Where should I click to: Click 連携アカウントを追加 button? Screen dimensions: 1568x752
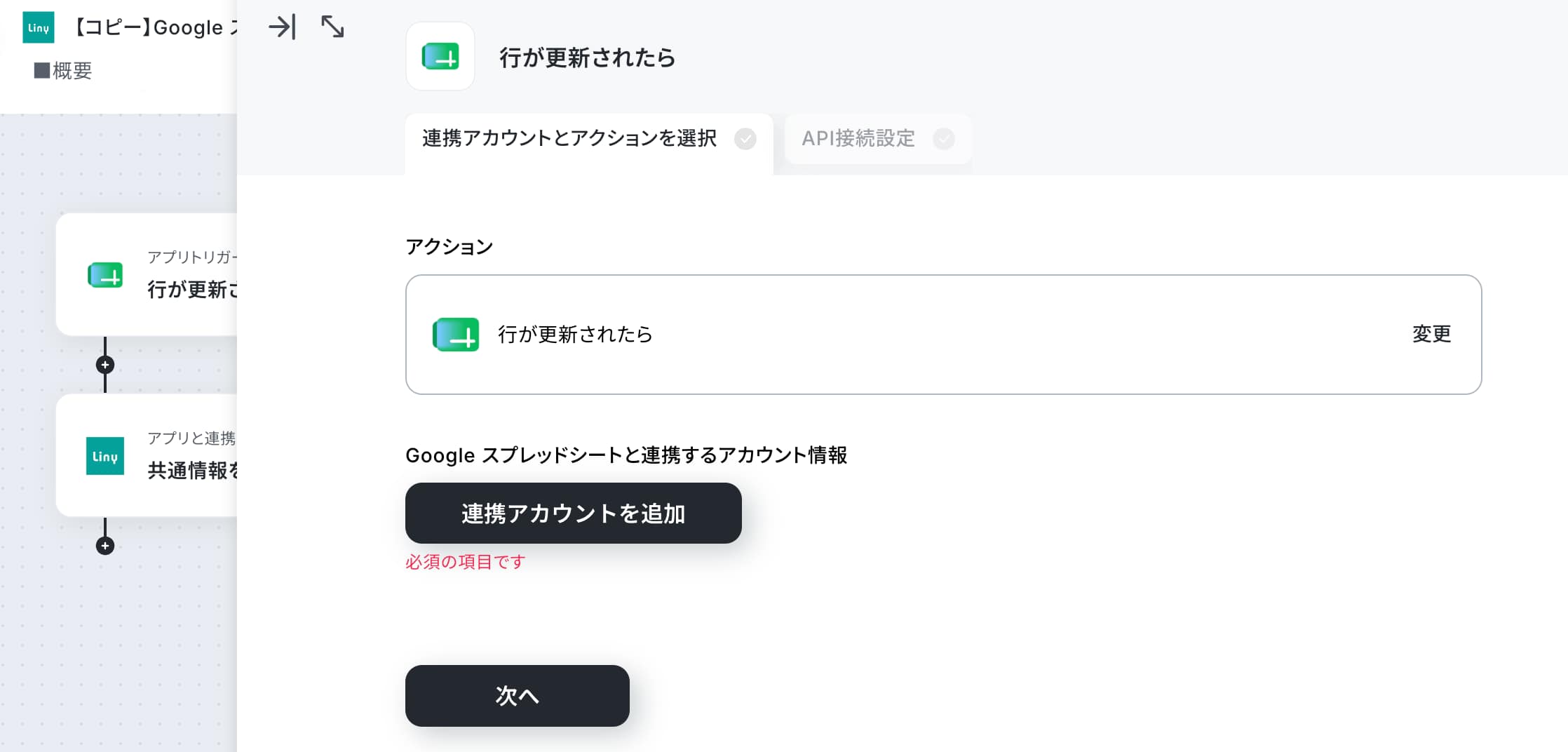[x=574, y=513]
